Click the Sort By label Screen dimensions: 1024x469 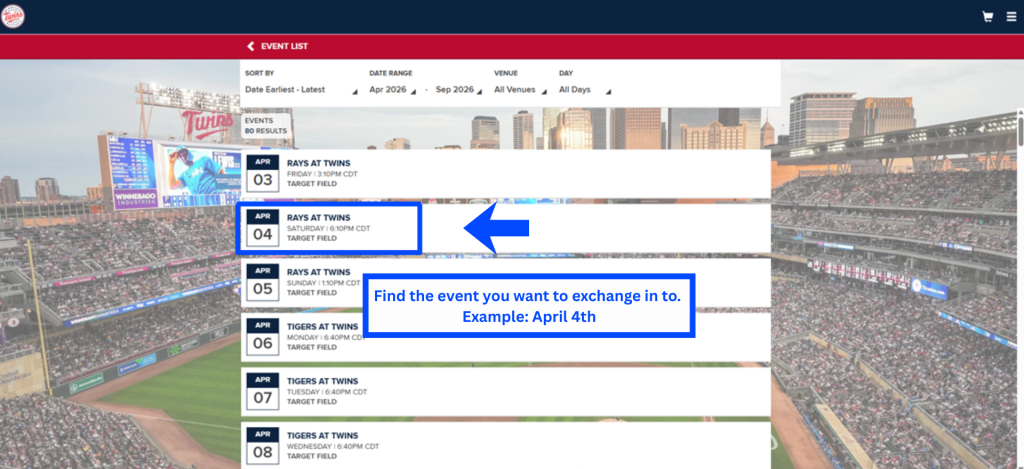[x=259, y=73]
